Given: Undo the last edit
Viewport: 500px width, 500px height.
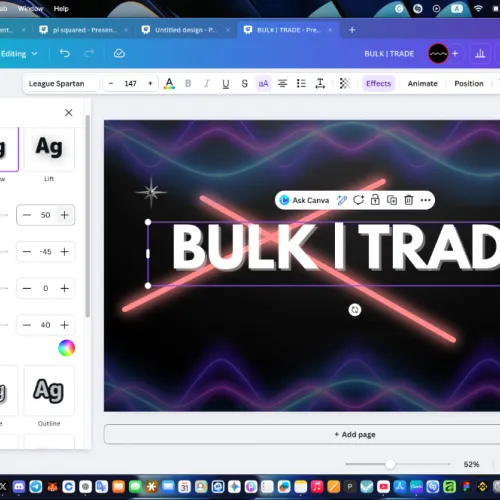Looking at the screenshot, I should click(x=65, y=53).
